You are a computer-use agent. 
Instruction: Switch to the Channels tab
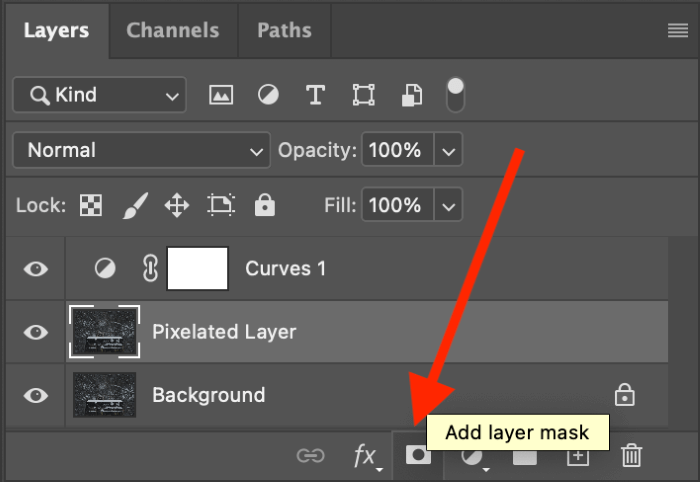pos(172,30)
